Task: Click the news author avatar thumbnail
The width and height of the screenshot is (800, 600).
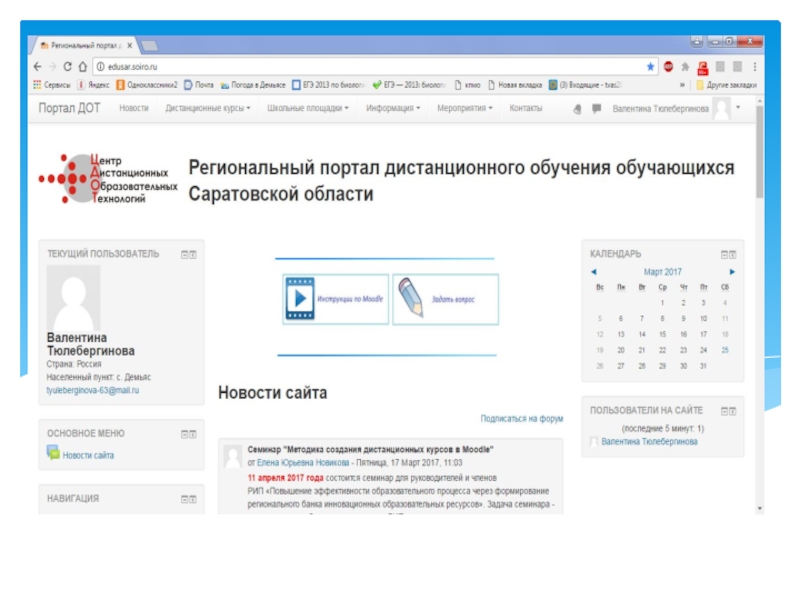Action: click(233, 456)
